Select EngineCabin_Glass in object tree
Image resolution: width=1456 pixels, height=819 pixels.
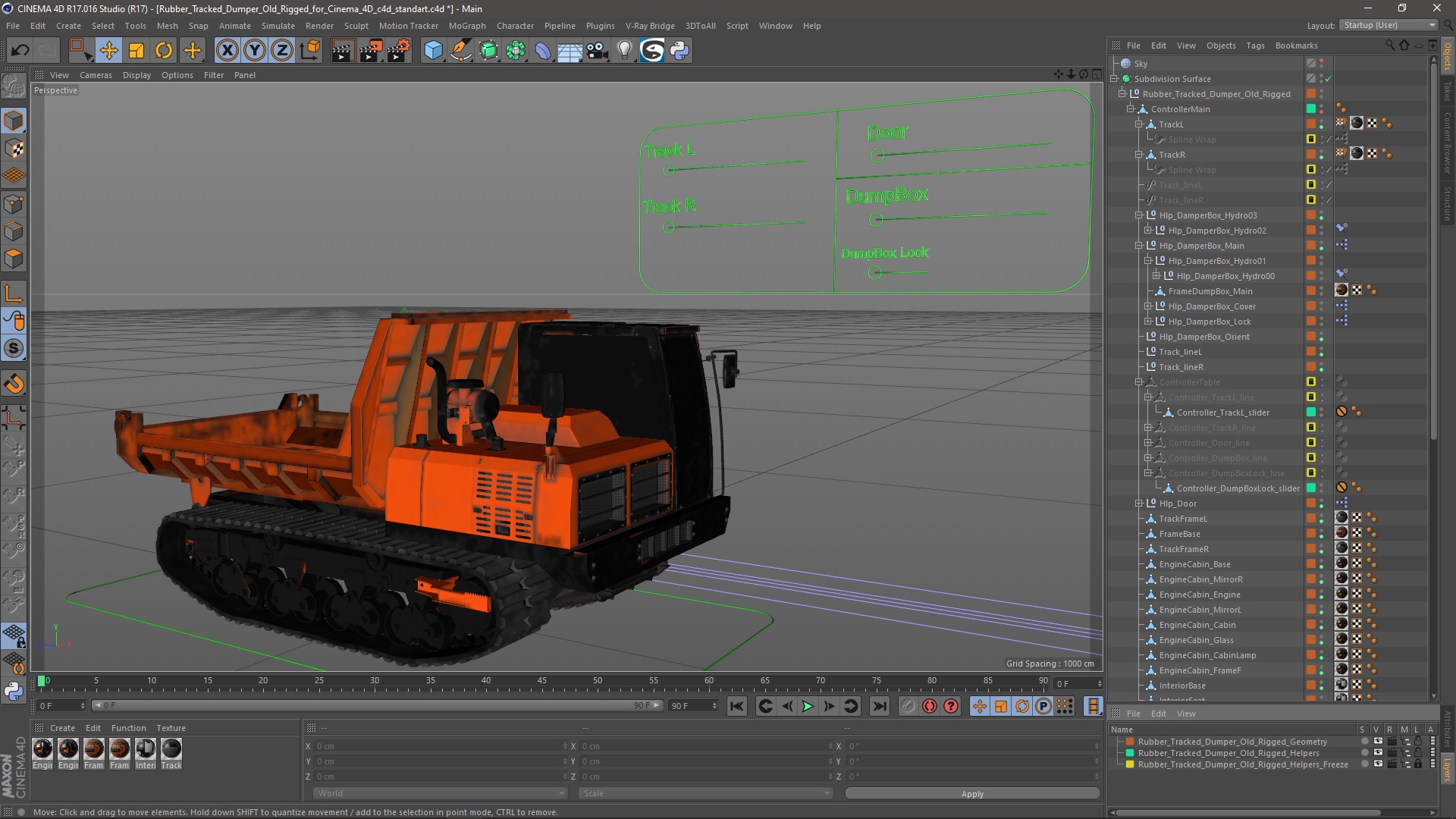point(1196,640)
